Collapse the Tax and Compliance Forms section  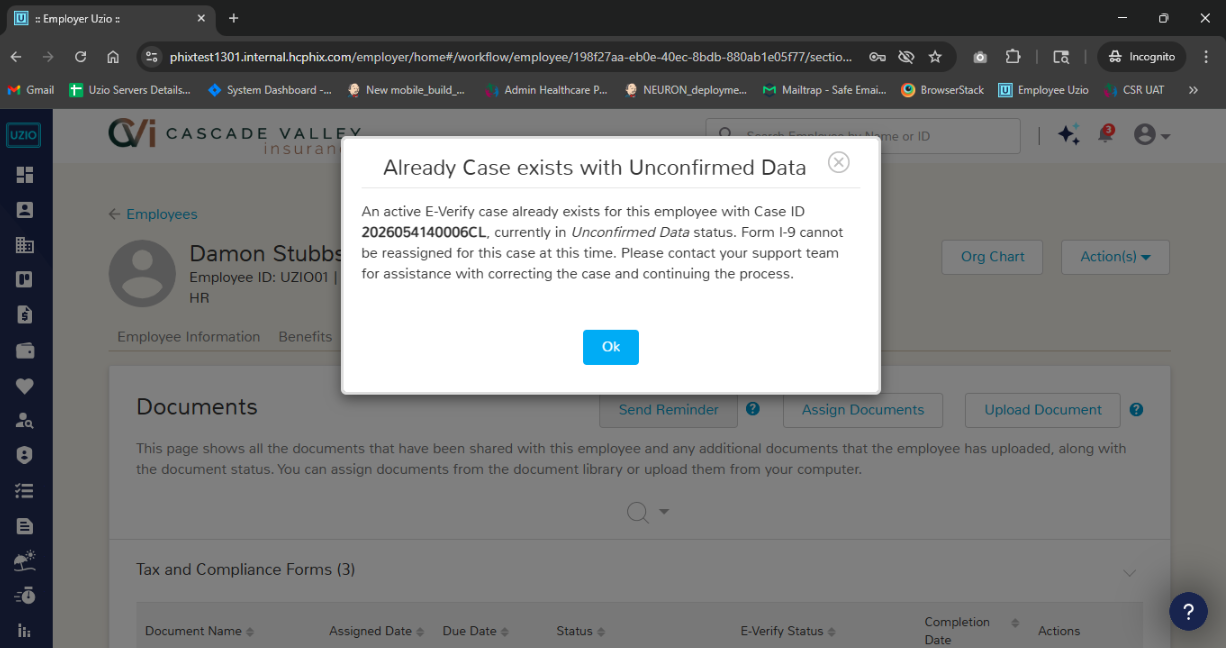pos(1130,573)
